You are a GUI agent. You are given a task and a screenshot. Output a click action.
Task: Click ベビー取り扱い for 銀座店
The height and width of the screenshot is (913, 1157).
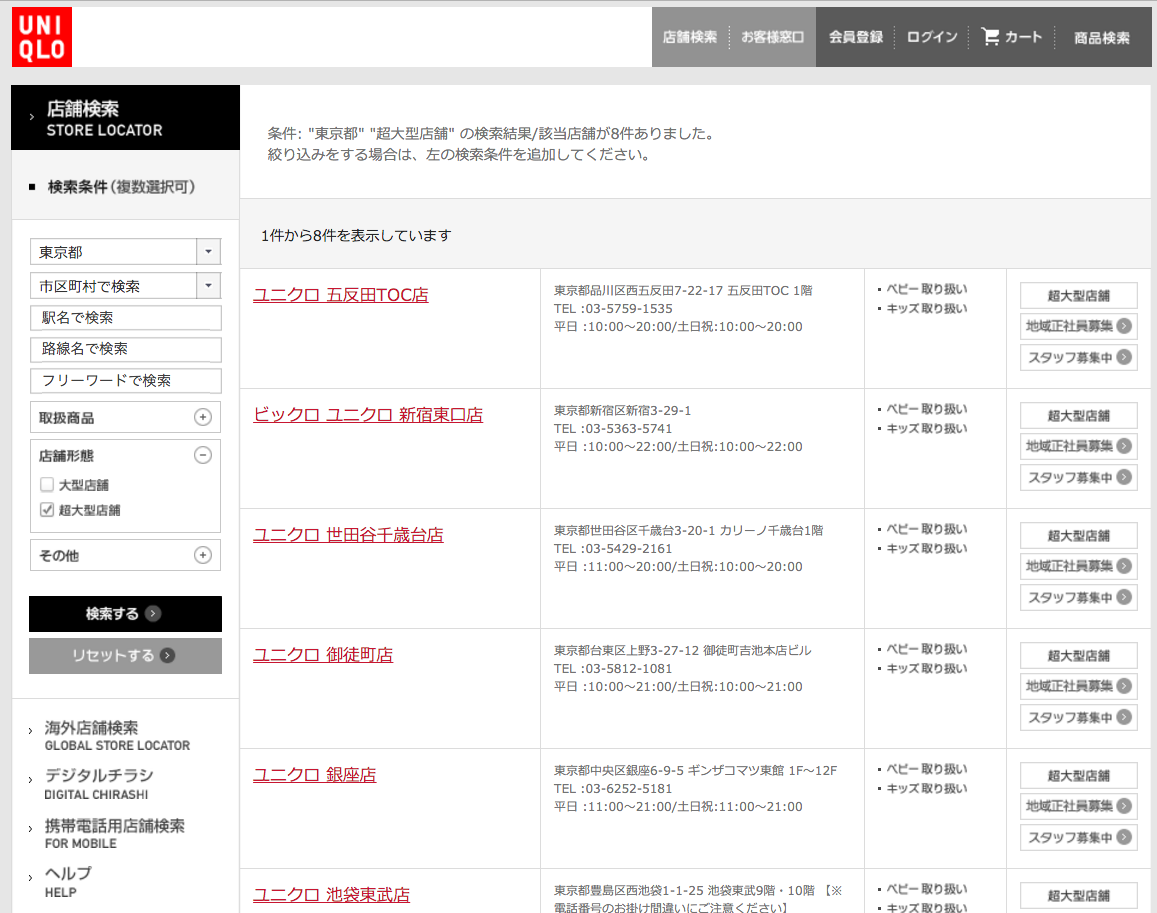[926, 769]
